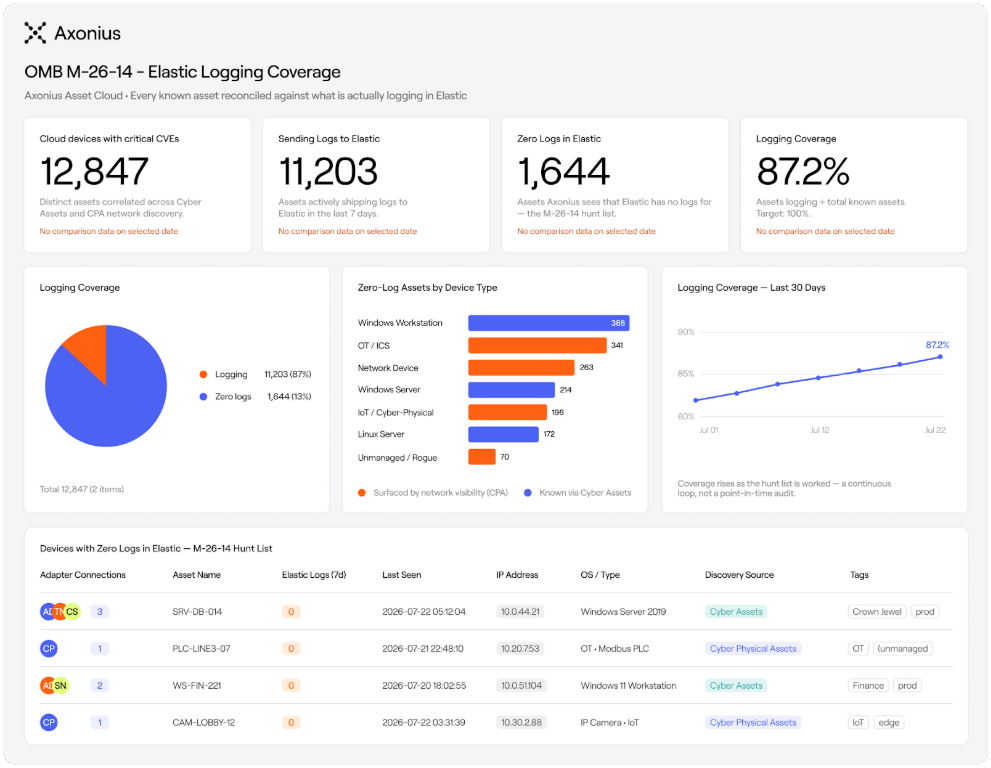Viewport: 991px width, 768px height.
Task: Click the Tags column header
Action: (859, 575)
